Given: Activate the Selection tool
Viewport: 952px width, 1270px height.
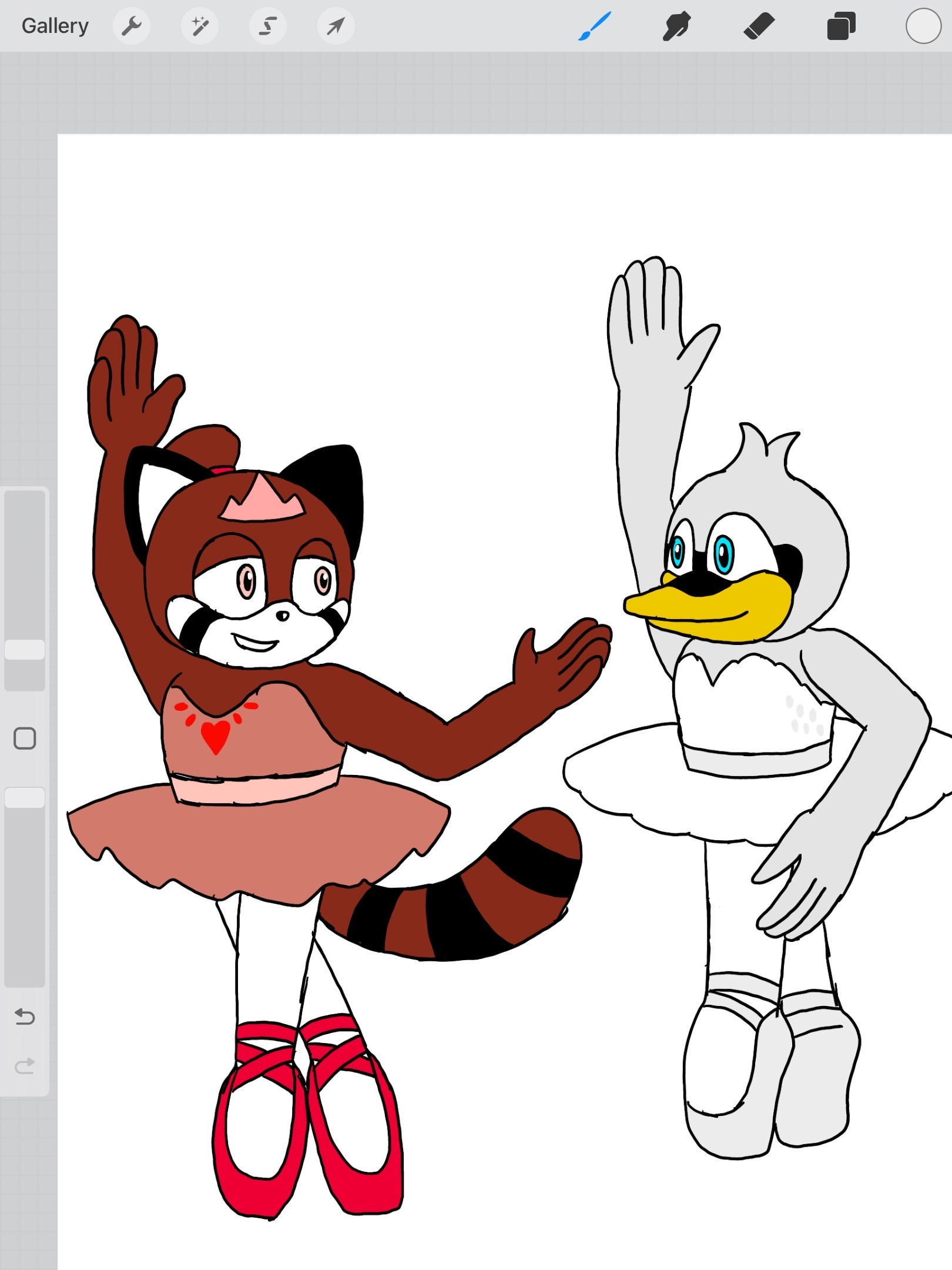Looking at the screenshot, I should click(x=268, y=26).
